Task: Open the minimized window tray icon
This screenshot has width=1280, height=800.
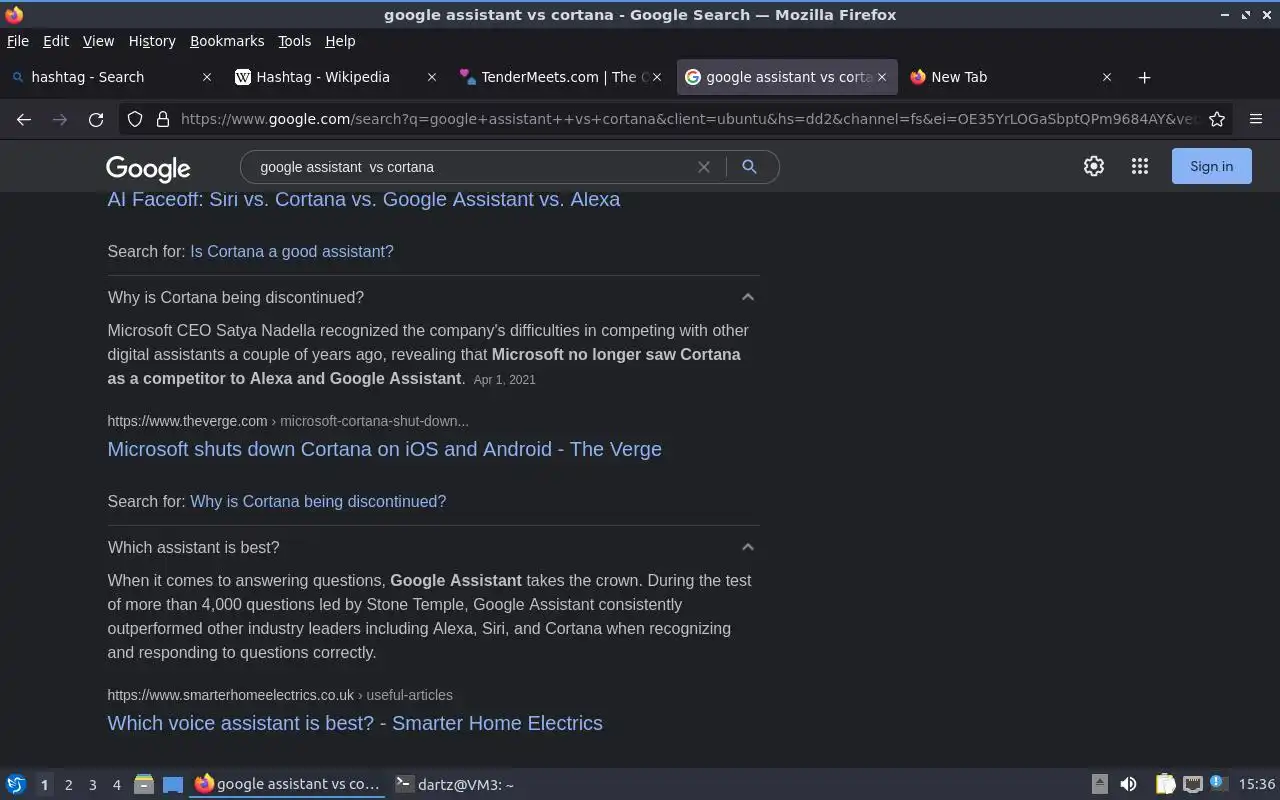Action: pyautogui.click(x=1099, y=785)
